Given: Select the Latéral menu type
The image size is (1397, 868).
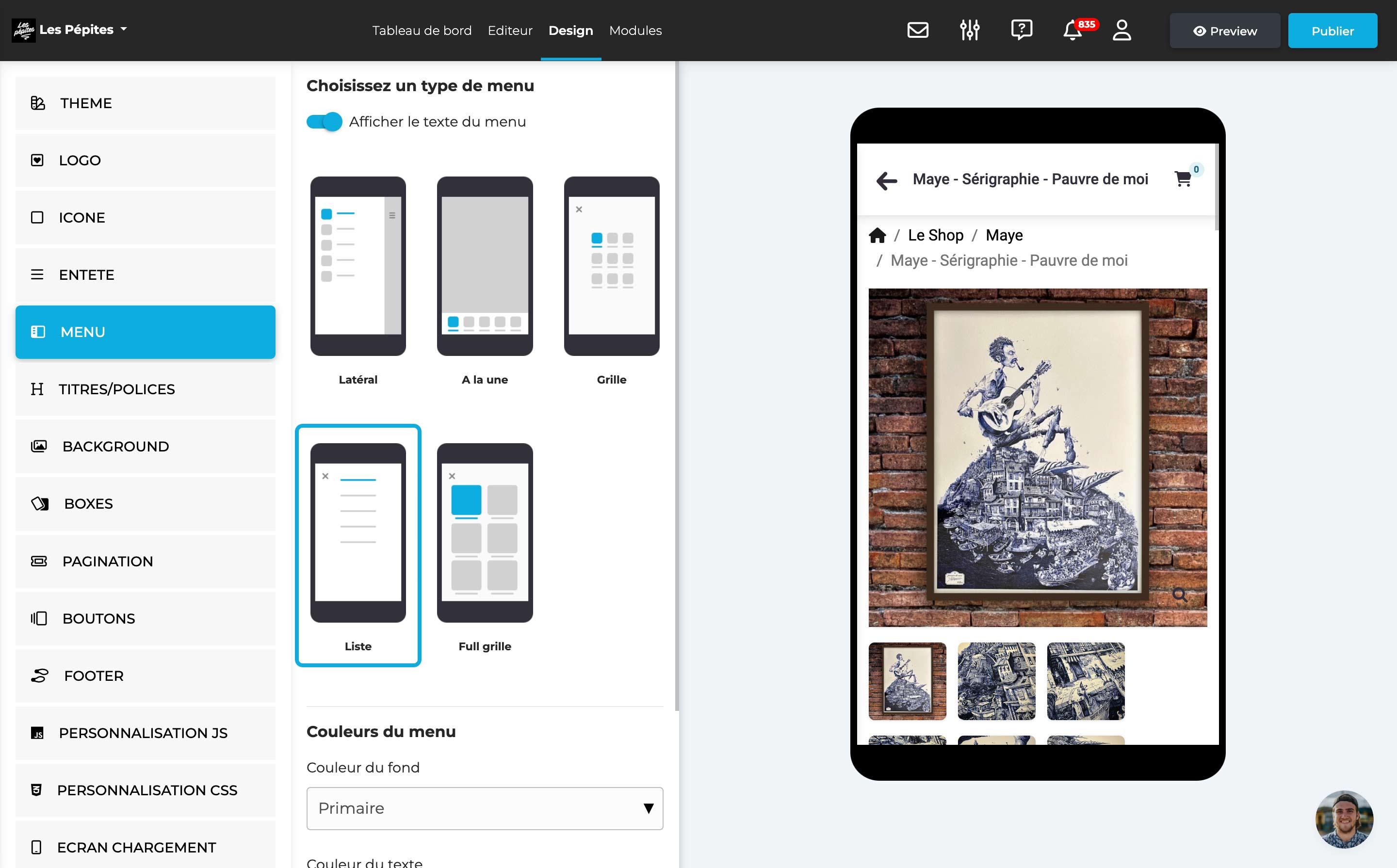Looking at the screenshot, I should click(x=357, y=281).
